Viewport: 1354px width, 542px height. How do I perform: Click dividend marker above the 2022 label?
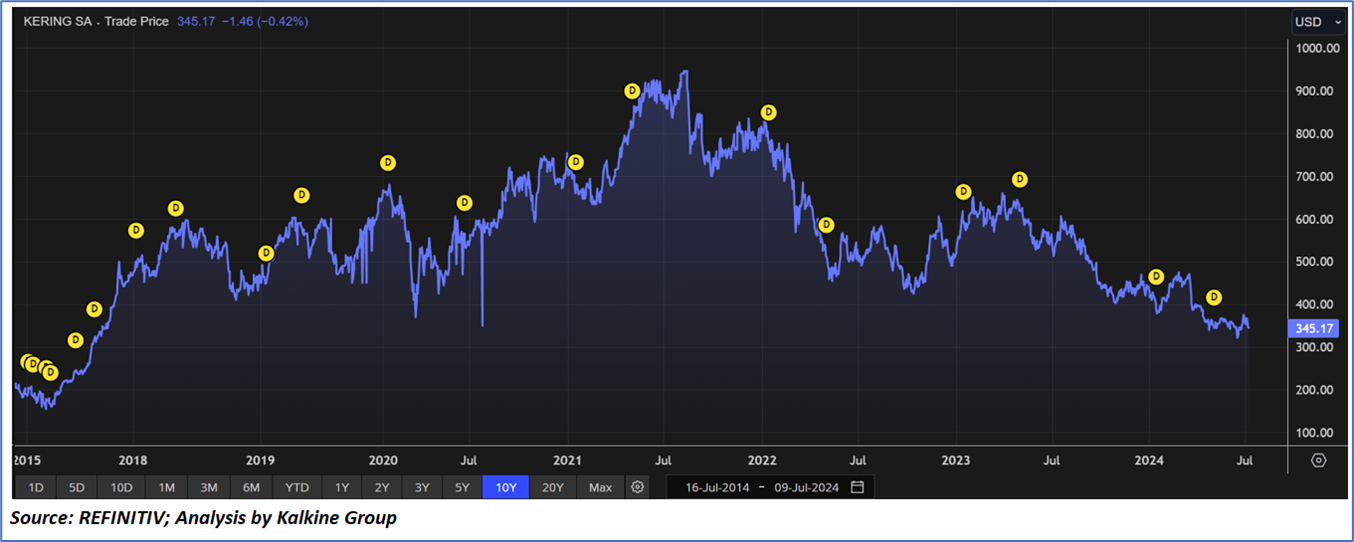[x=768, y=112]
